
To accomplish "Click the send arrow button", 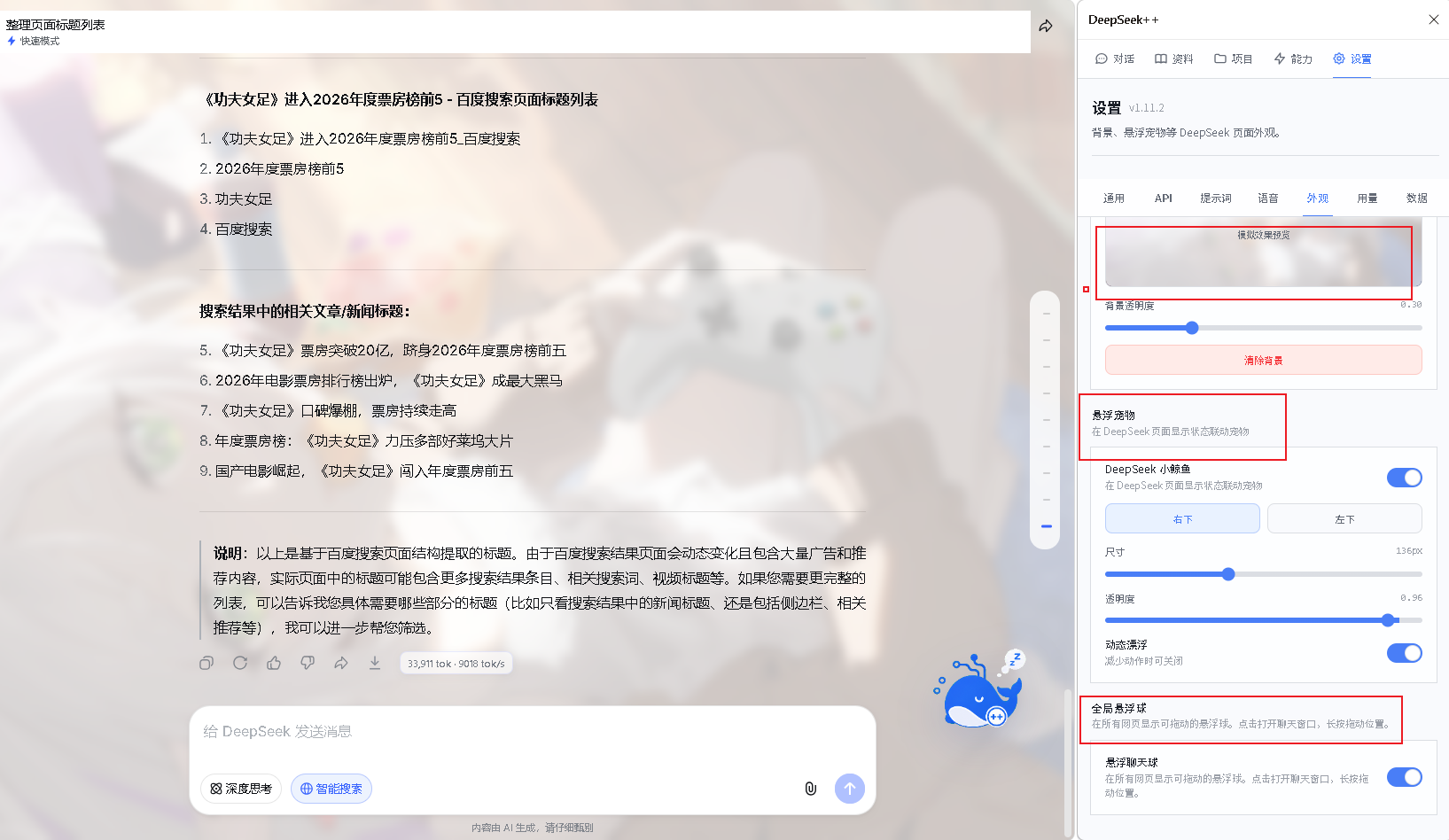I will [850, 789].
